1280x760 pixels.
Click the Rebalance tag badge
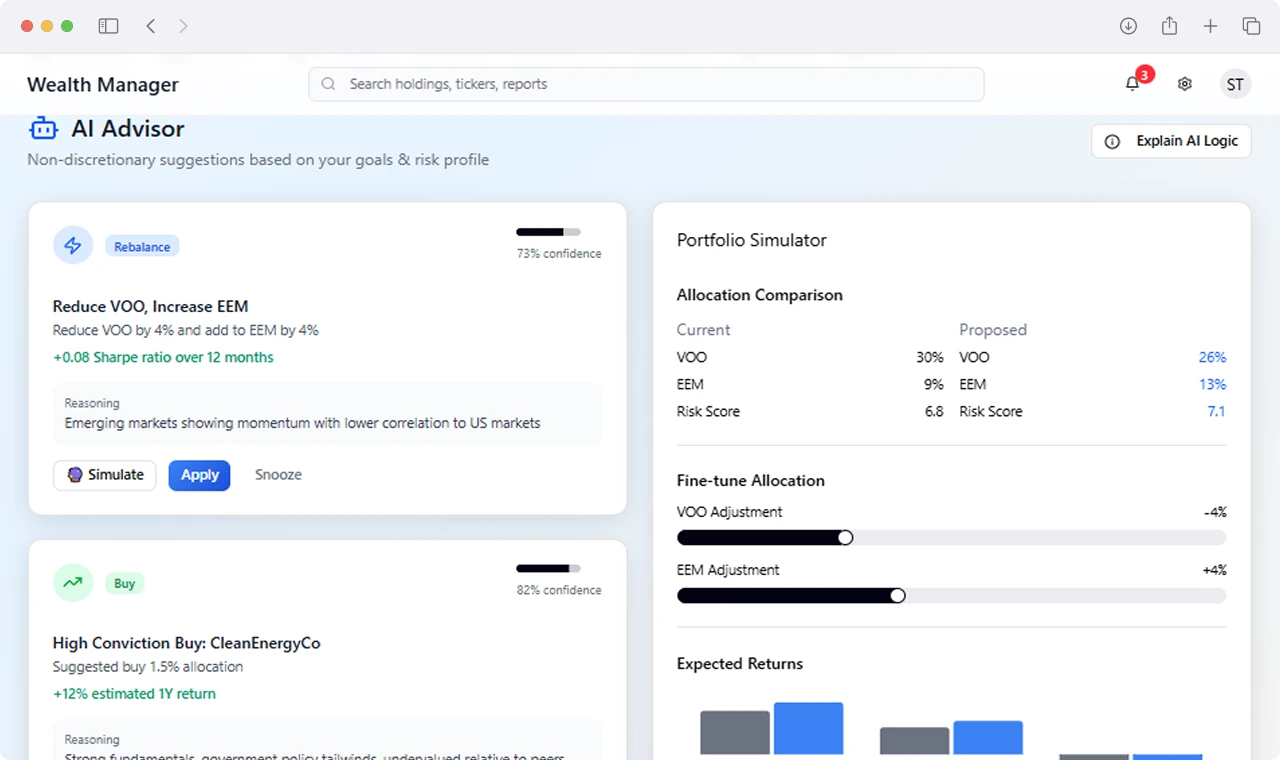142,247
